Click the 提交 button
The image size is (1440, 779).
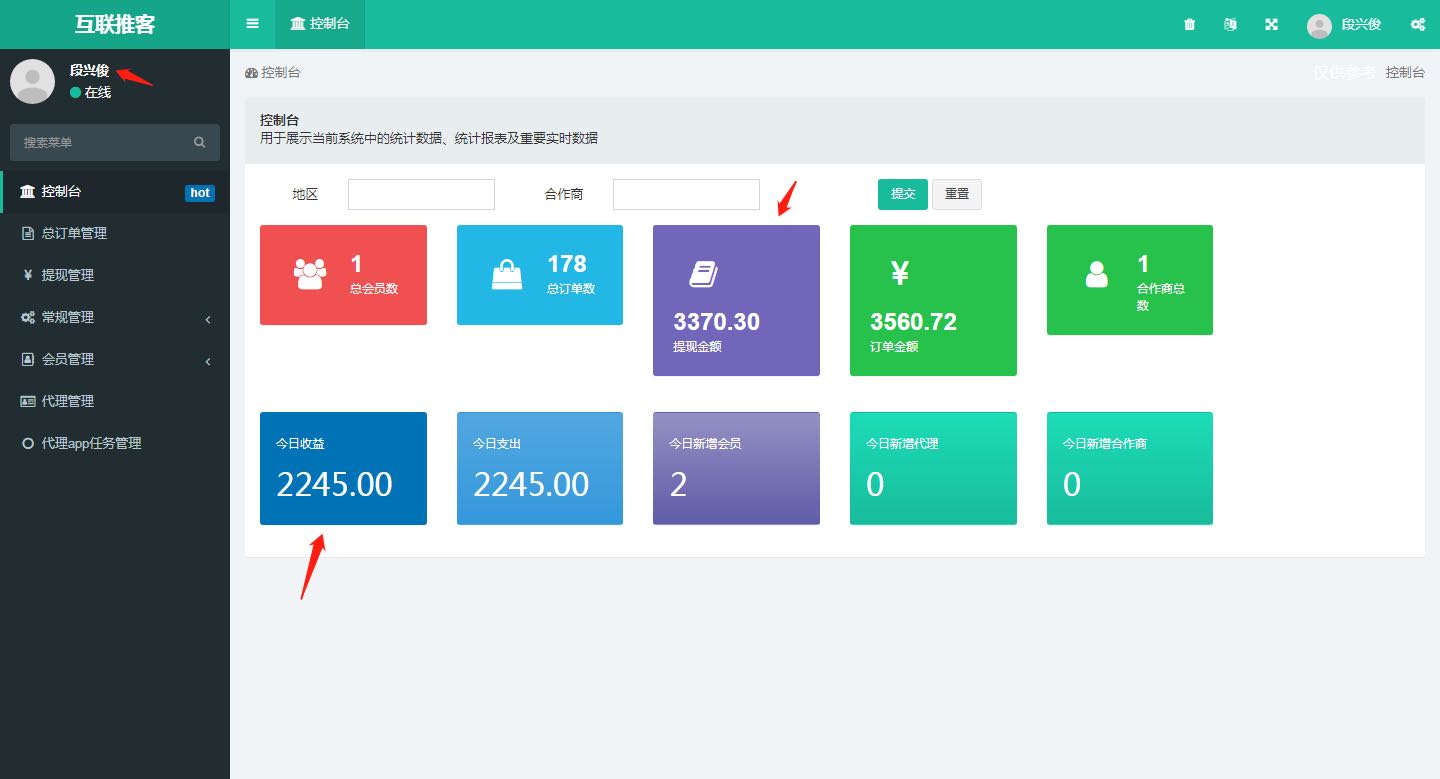(x=902, y=194)
